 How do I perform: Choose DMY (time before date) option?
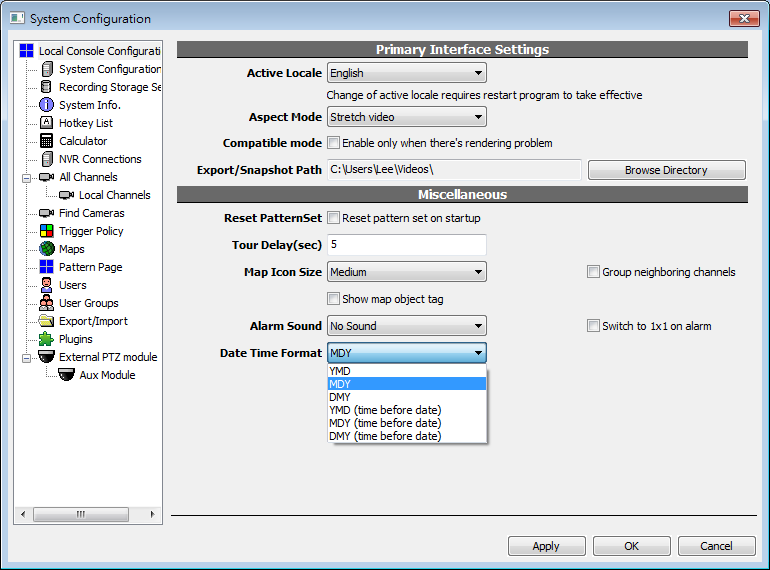[x=407, y=435]
